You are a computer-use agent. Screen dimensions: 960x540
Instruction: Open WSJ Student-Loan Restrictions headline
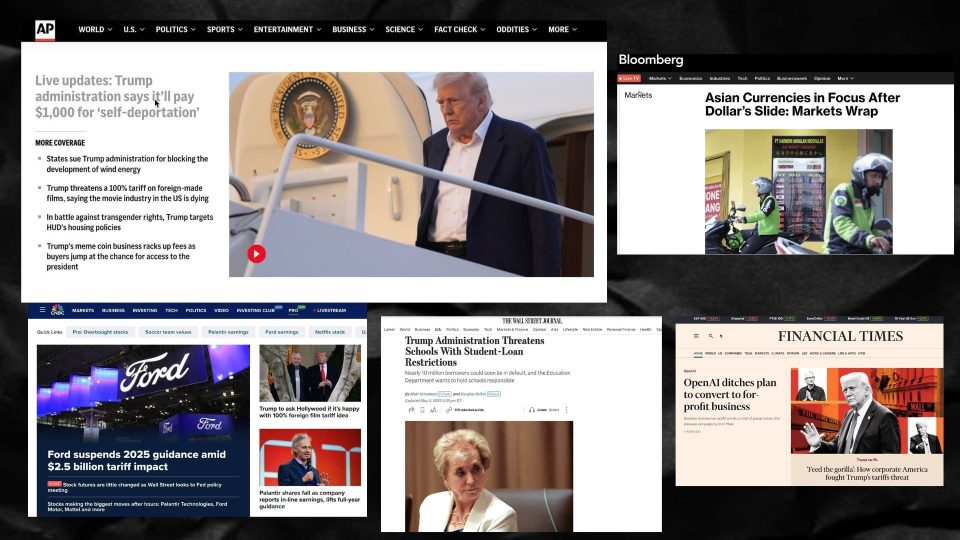(474, 351)
